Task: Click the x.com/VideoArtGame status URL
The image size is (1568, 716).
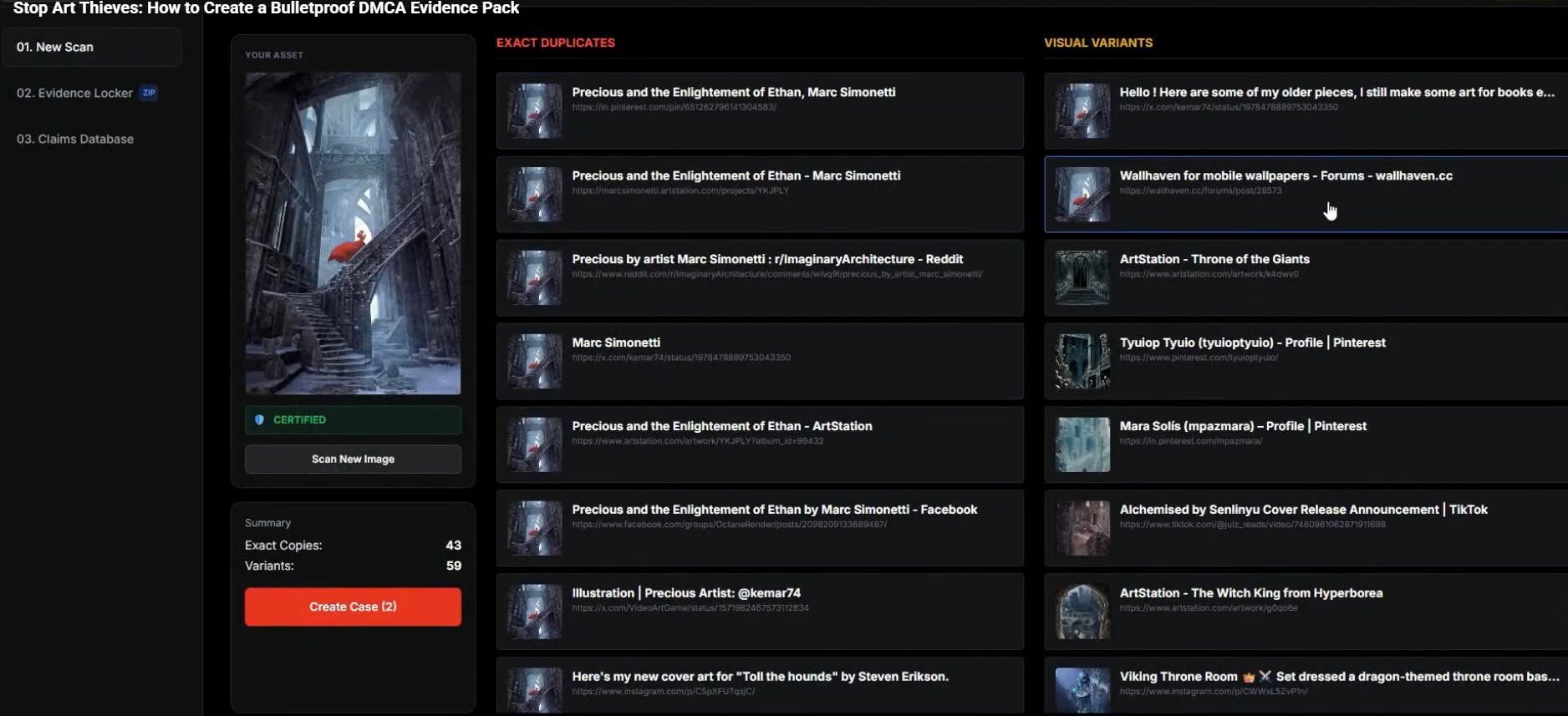Action: point(690,608)
